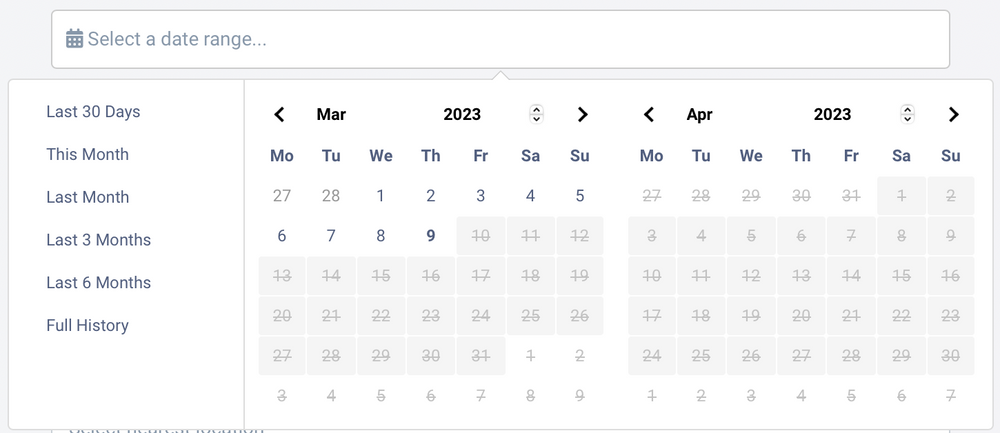Go to next month in March calendar
Viewport: 1000px width, 433px height.
pyautogui.click(x=583, y=114)
